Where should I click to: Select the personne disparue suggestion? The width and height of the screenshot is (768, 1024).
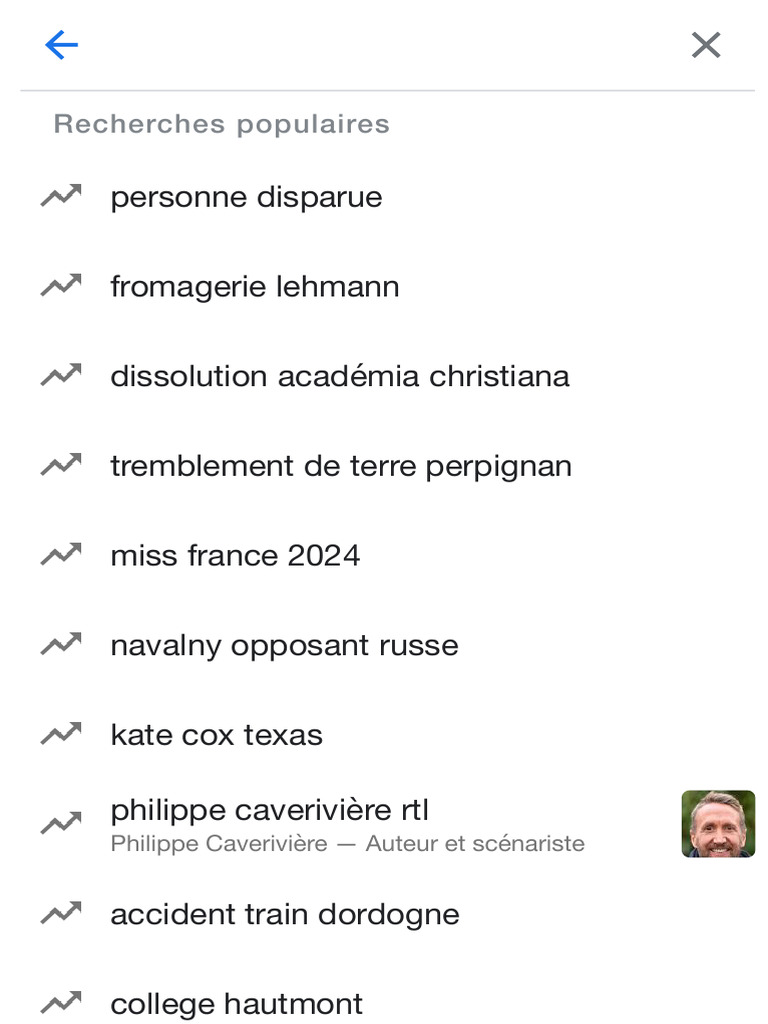click(384, 197)
